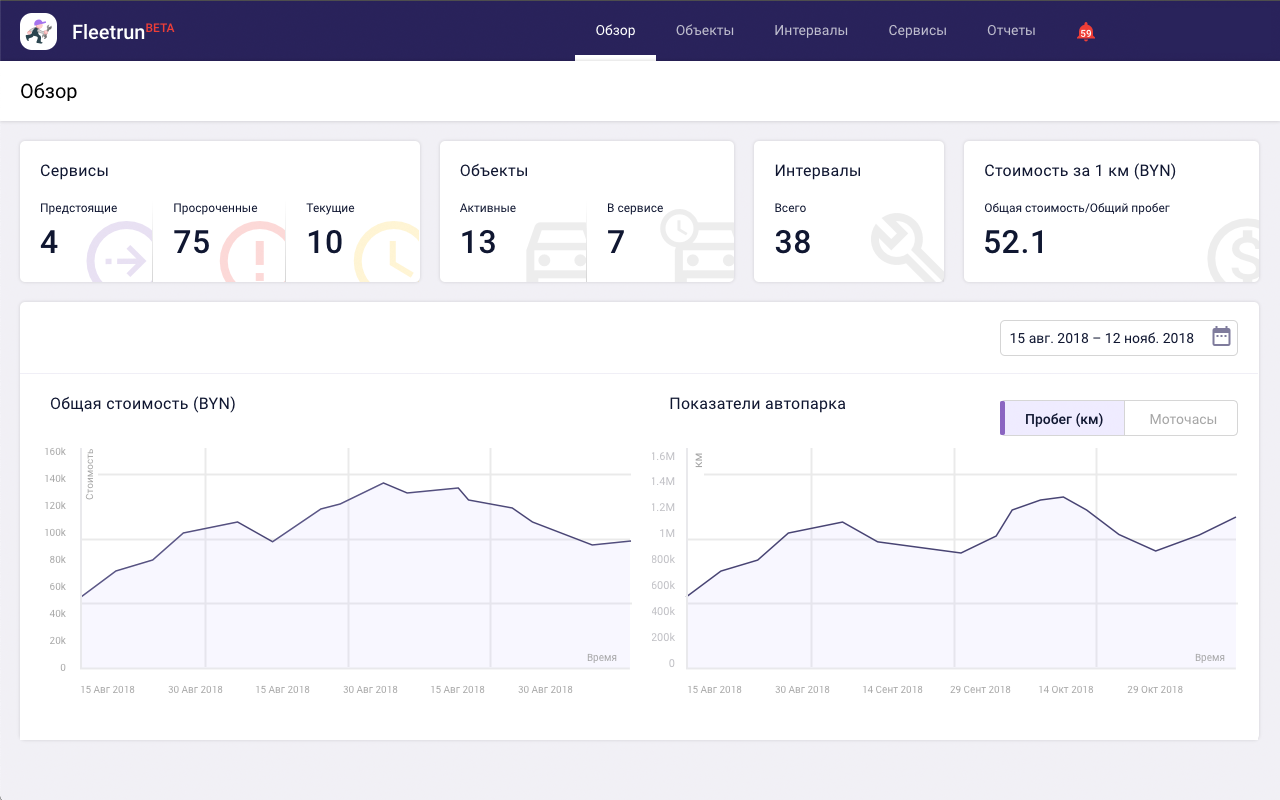Screen dimensions: 1280x800
Task: Navigate to the Отчеты tab
Action: (1011, 31)
